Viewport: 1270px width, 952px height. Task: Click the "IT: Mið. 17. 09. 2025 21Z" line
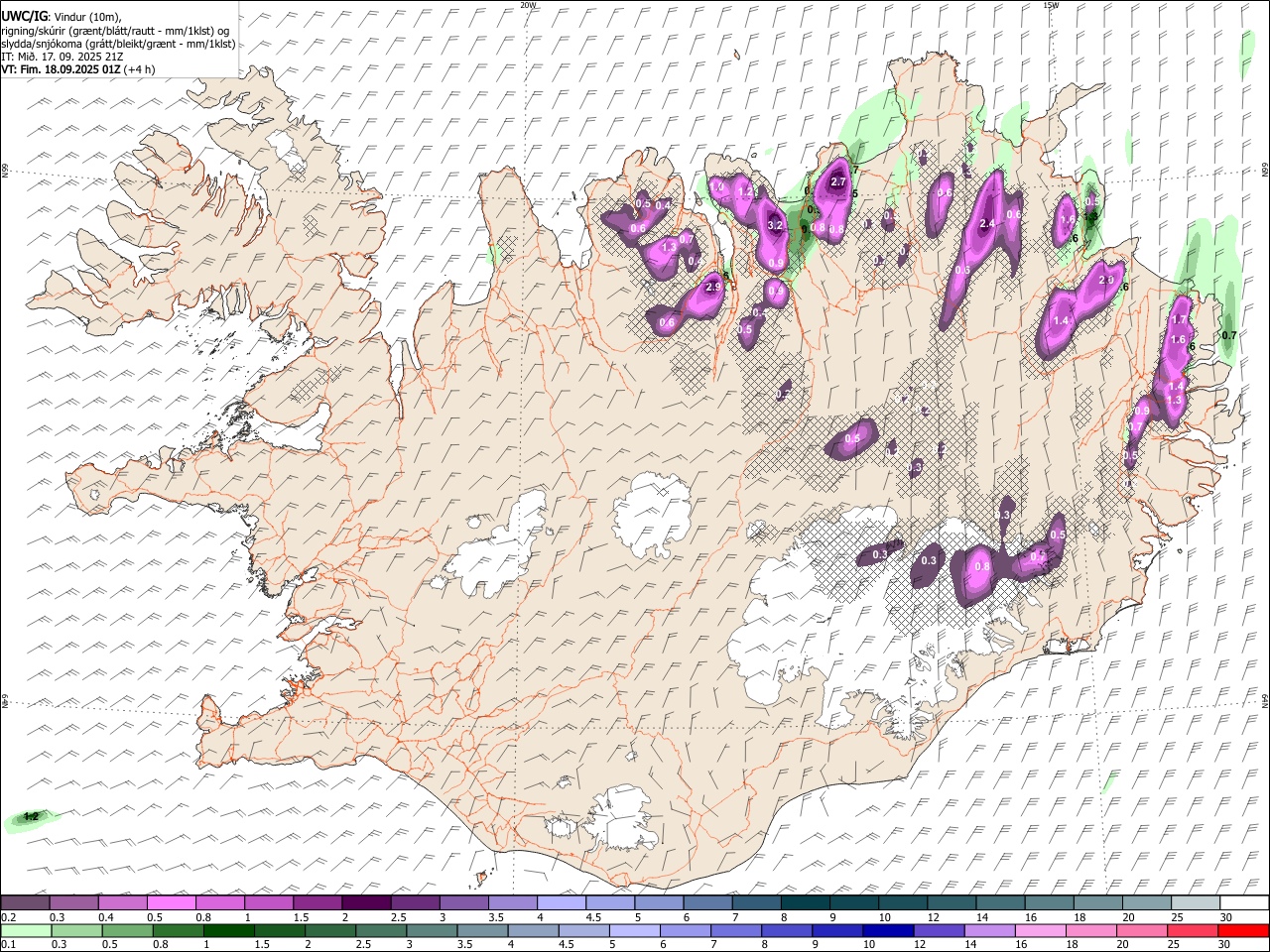point(63,57)
